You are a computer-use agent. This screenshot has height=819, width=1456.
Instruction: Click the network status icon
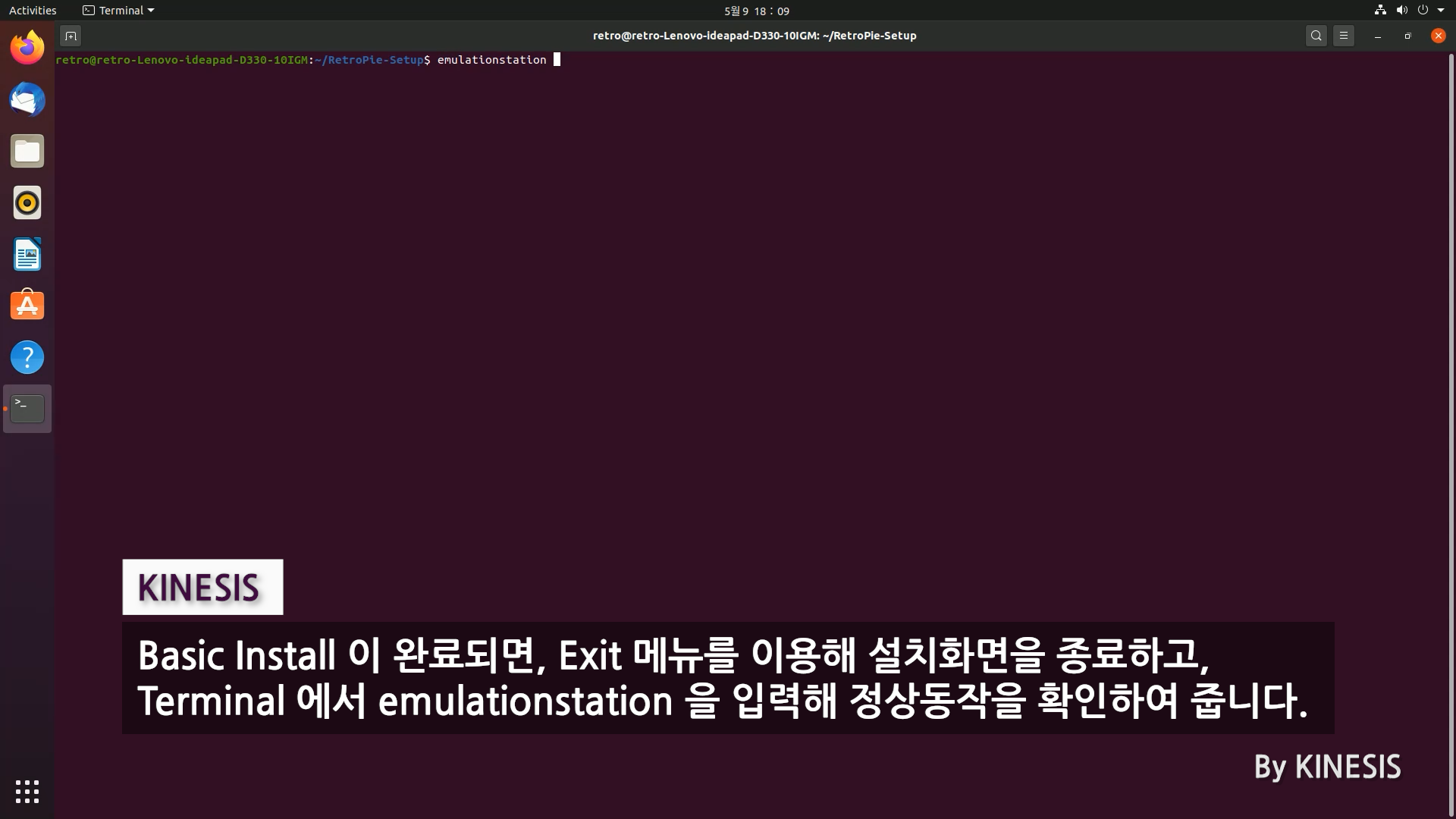(1380, 11)
